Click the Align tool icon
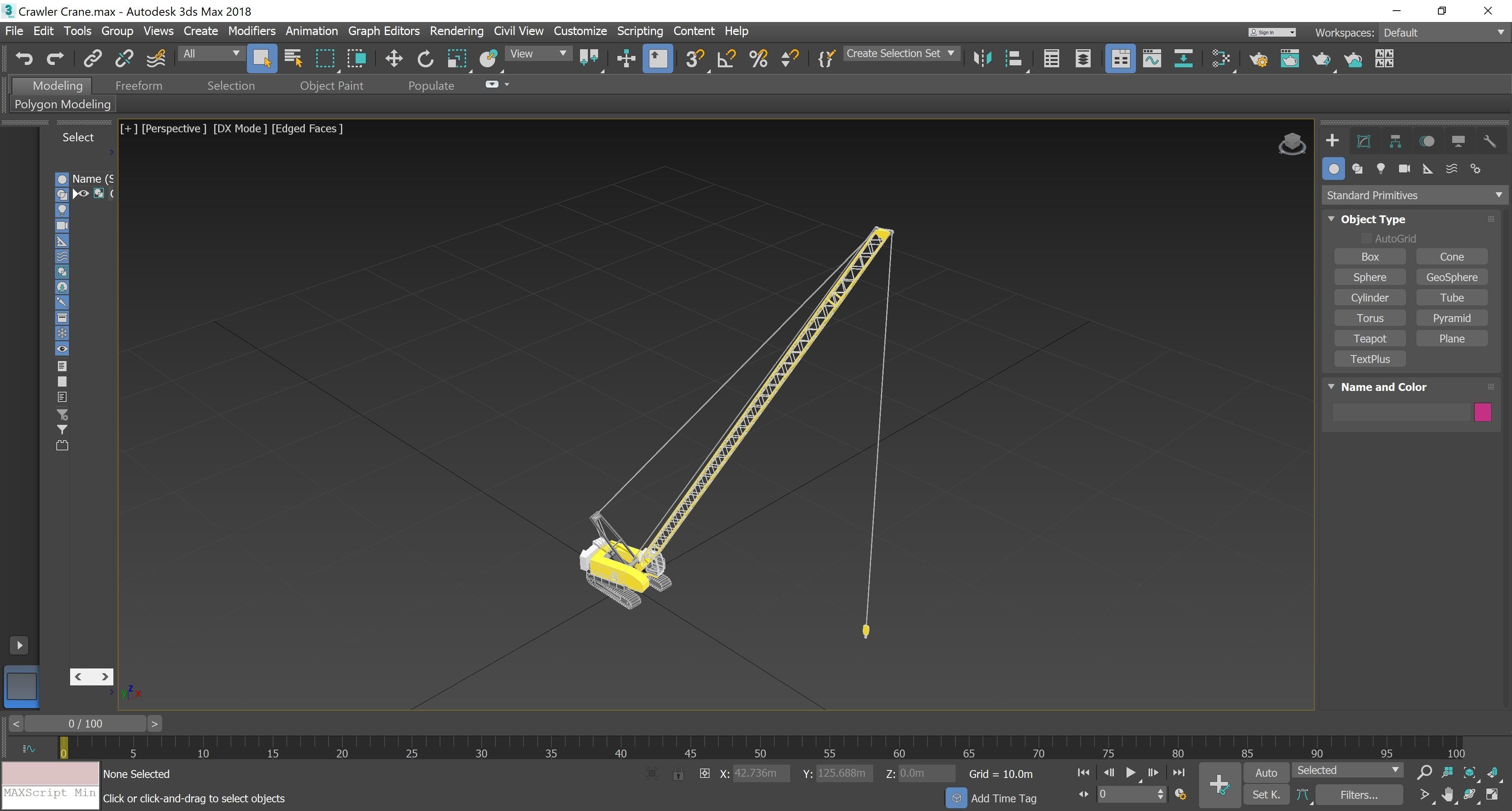The width and height of the screenshot is (1512, 811). point(1014,58)
